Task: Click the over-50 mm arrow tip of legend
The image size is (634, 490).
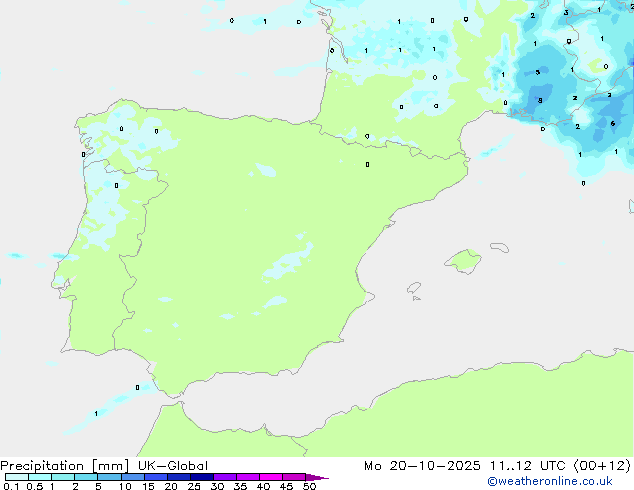Action: point(317,477)
